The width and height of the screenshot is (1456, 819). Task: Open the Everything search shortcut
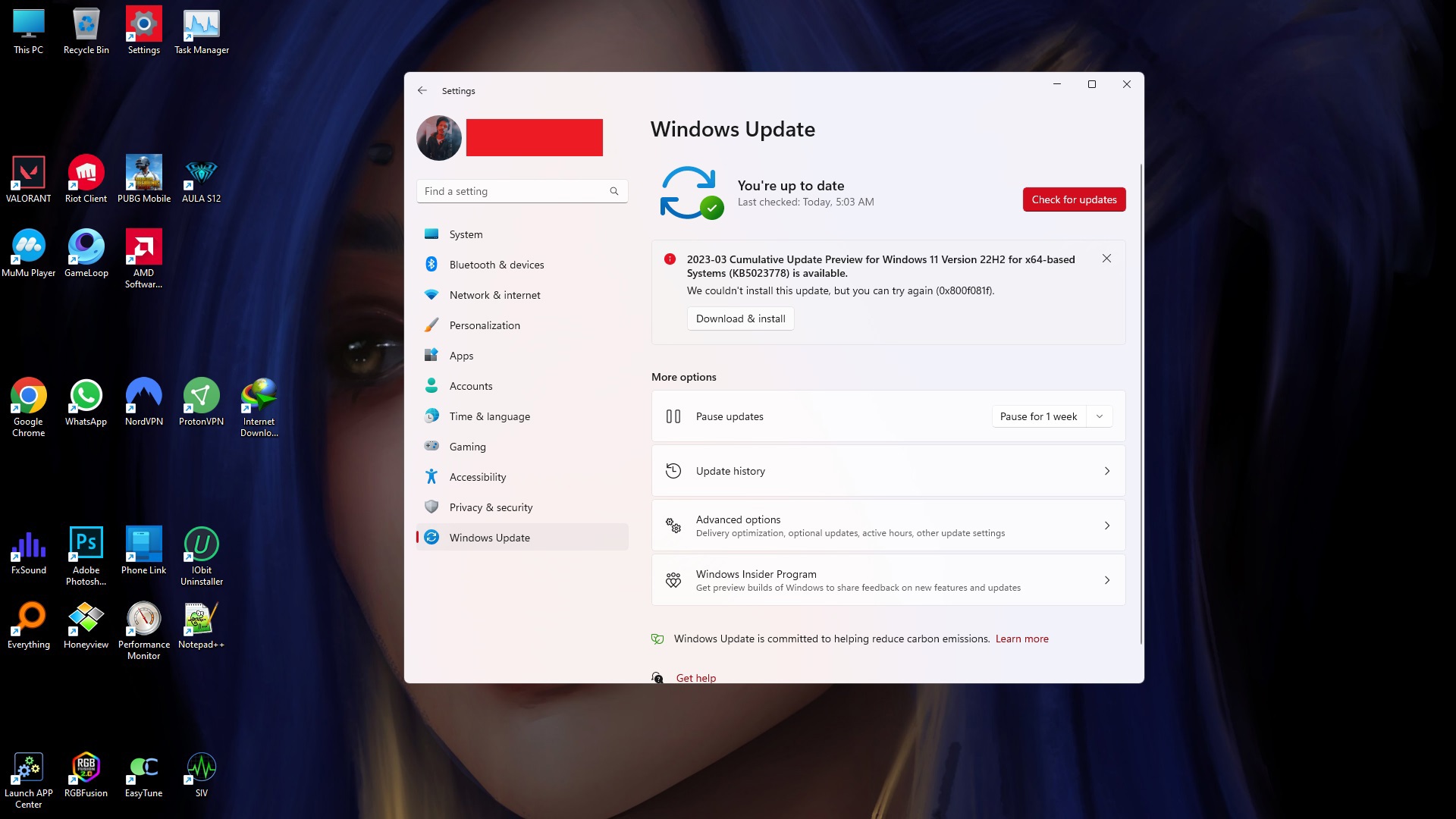coord(29,626)
